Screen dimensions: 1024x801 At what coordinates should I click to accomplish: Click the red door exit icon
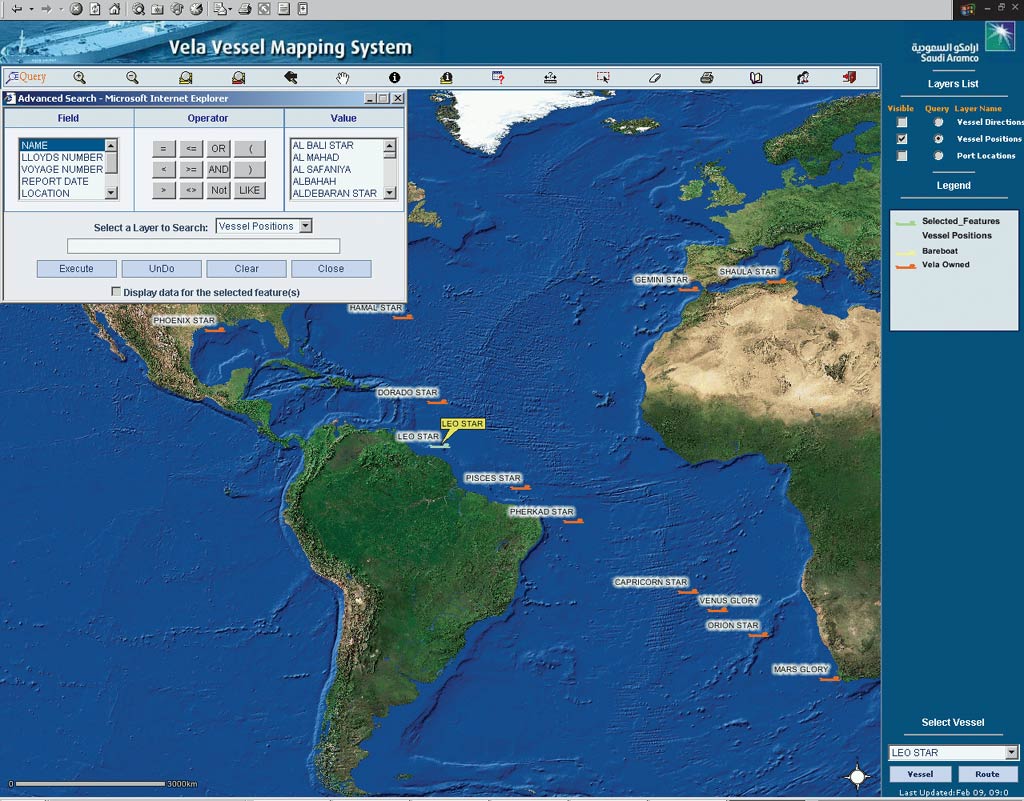coord(849,78)
